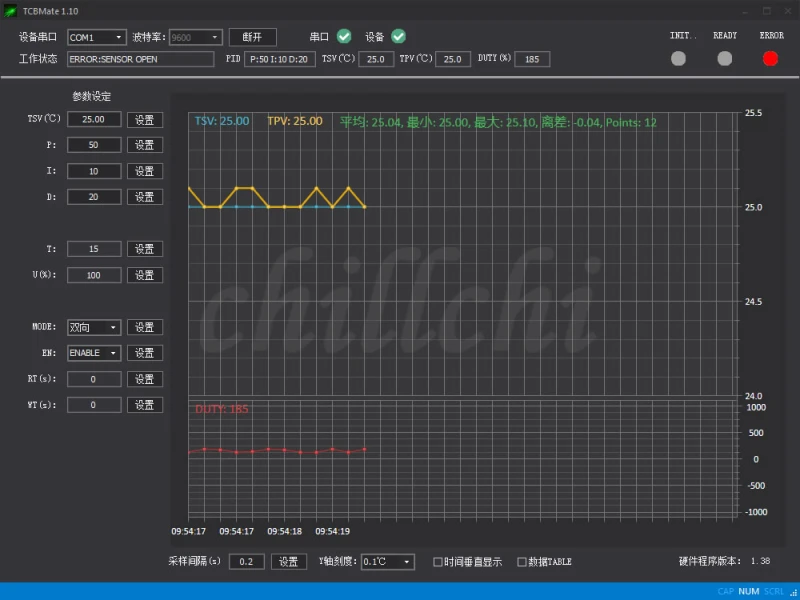Click the green device status checkmark
Viewport: 800px width, 600px height.
398,36
